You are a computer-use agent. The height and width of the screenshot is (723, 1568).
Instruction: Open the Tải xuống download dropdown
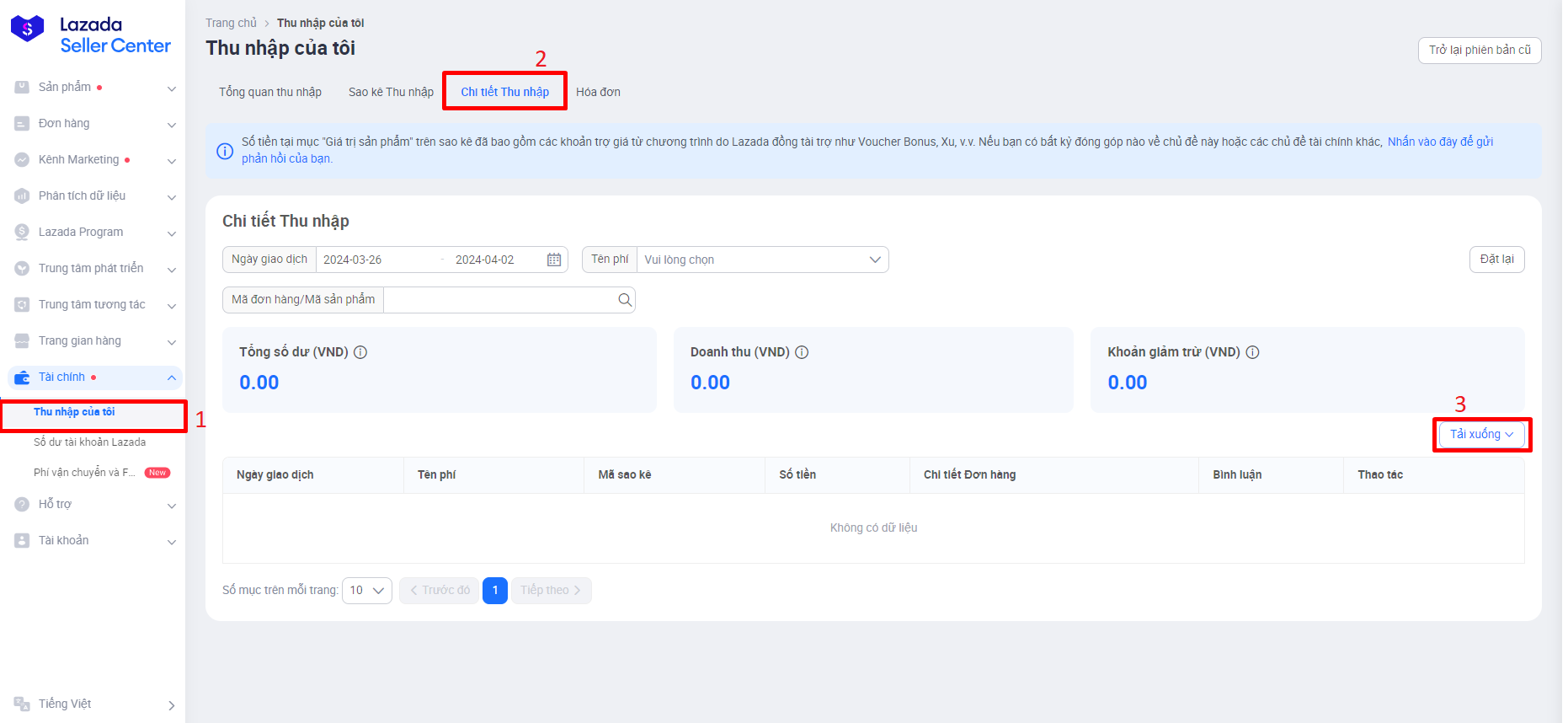[x=1481, y=434]
